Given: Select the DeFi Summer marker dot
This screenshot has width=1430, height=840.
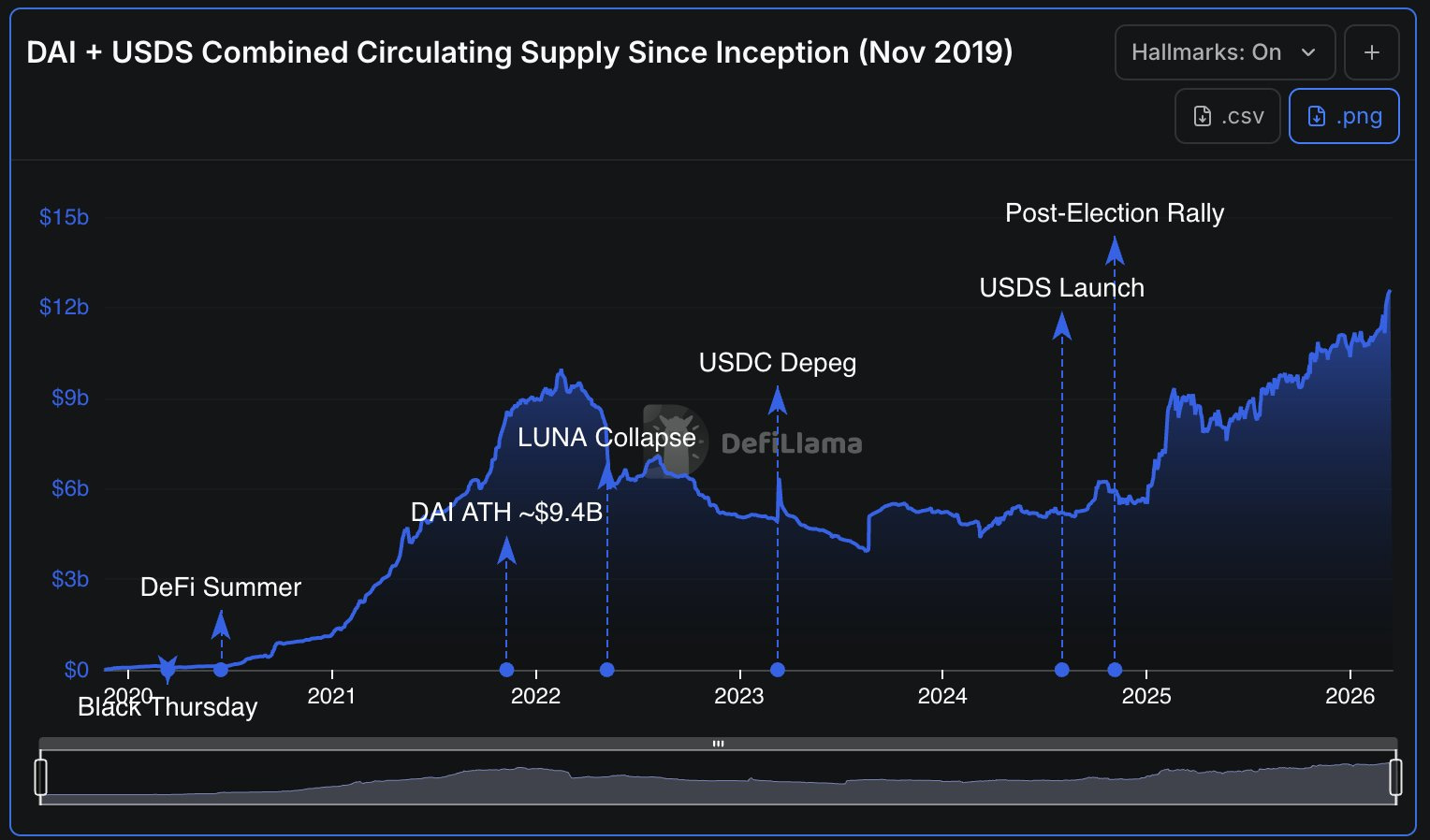Looking at the screenshot, I should point(221,670).
